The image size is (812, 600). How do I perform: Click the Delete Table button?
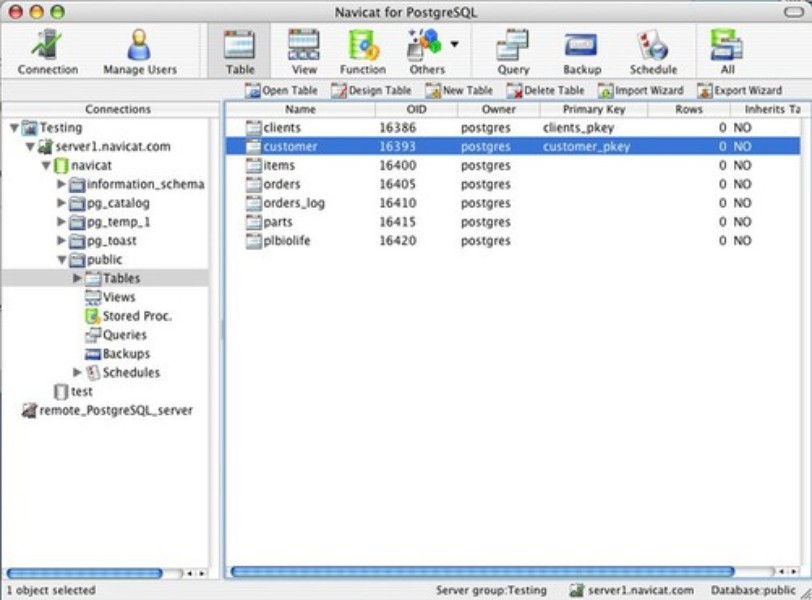pos(545,90)
